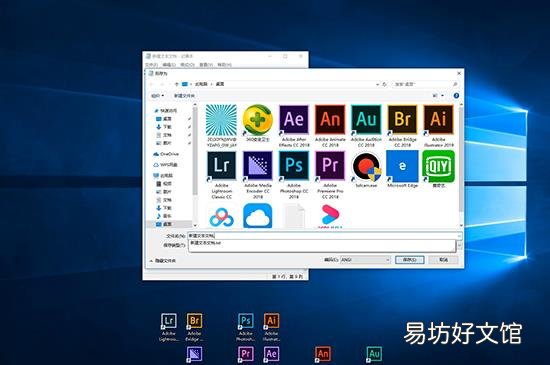
Task: Select the Adobe Illustrator shortcut in the Save As dialog
Action: coord(438,126)
